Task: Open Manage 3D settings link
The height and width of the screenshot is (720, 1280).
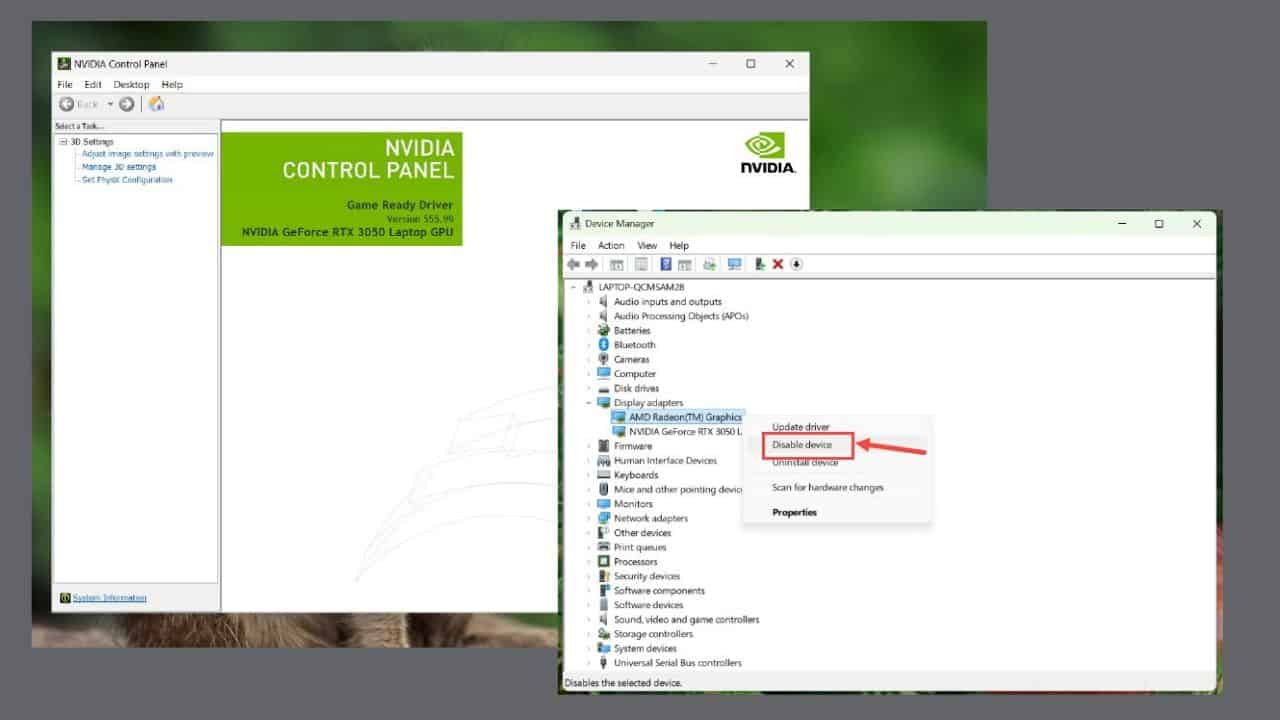Action: [x=119, y=167]
